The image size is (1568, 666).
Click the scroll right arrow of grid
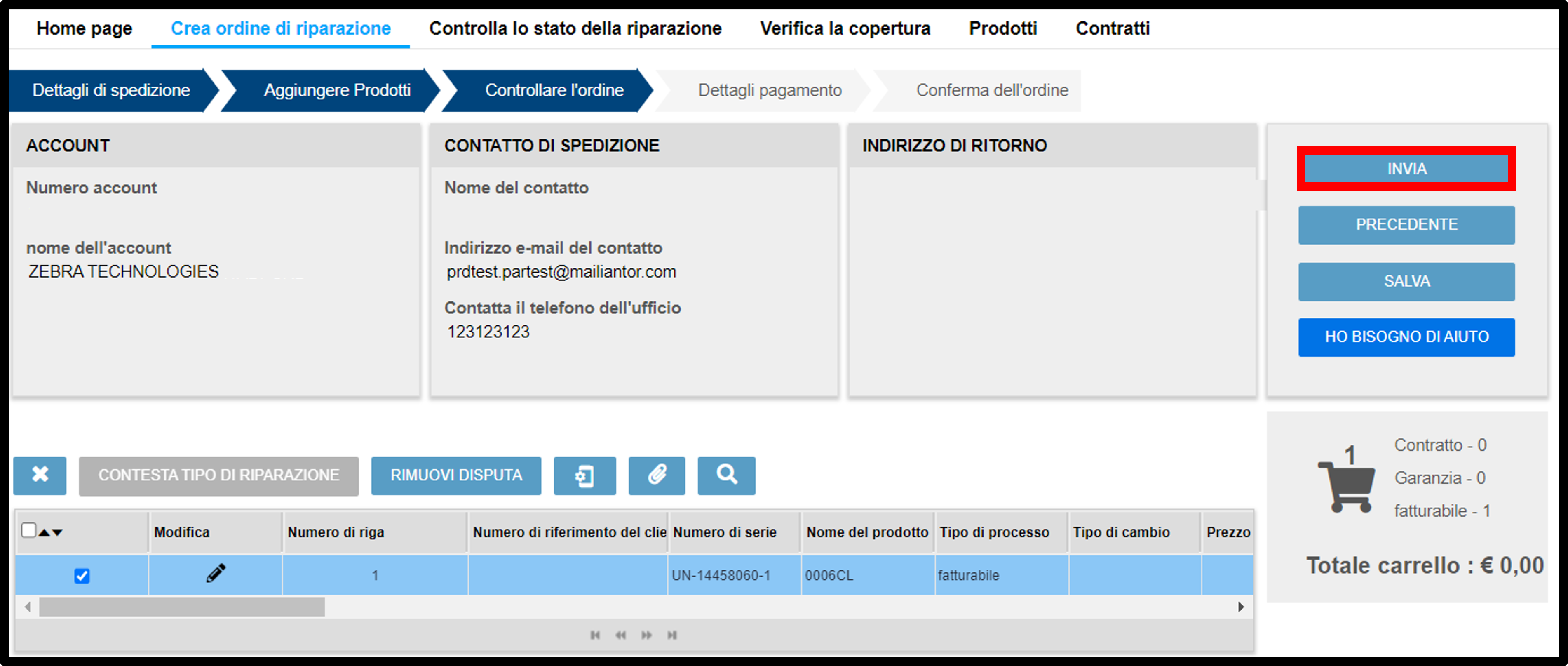1241,606
